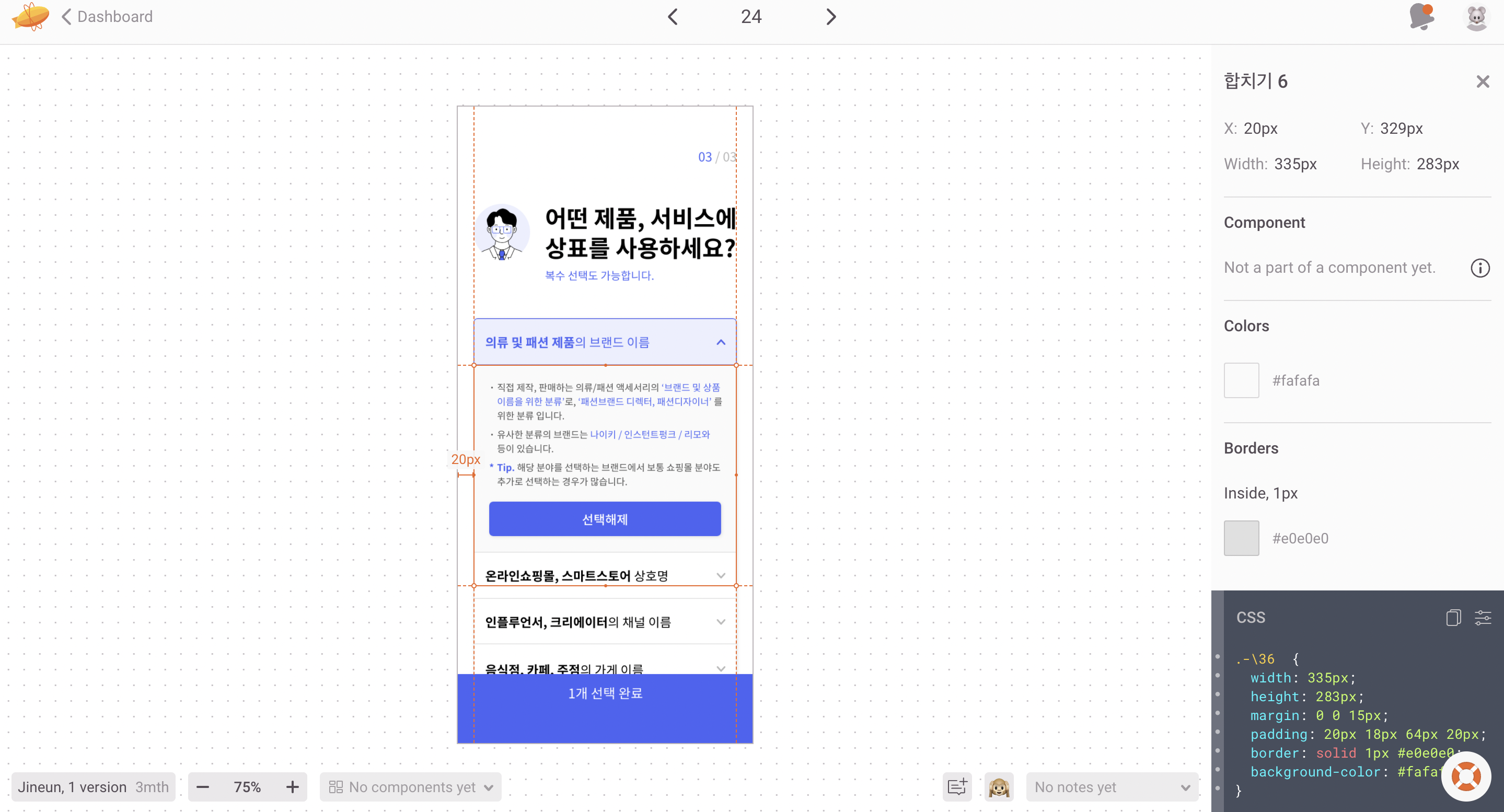Click the #e0e0e0 border color swatch
The image size is (1504, 812).
coord(1241,538)
